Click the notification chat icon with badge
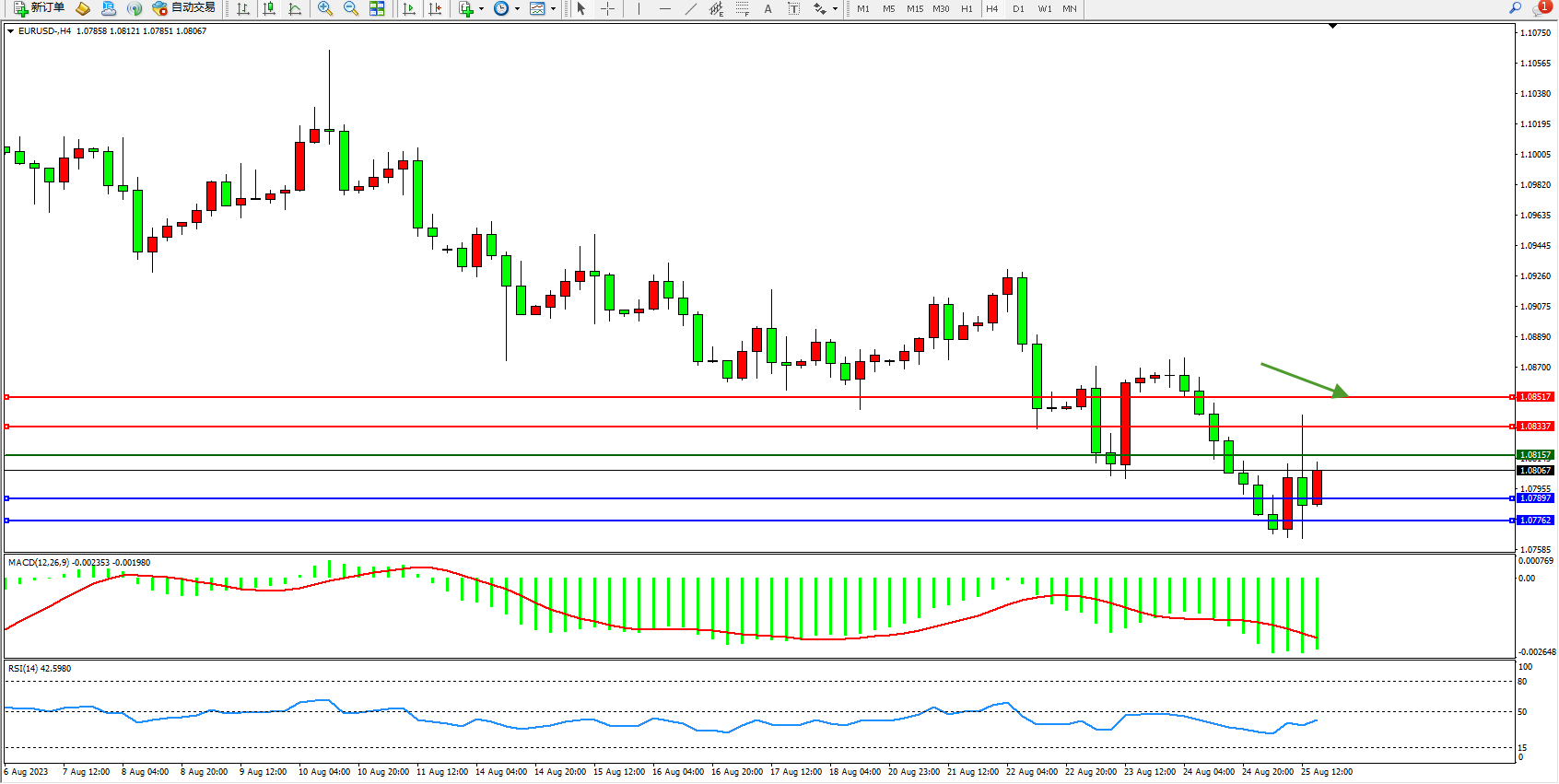Image resolution: width=1559 pixels, height=784 pixels. point(1541,8)
